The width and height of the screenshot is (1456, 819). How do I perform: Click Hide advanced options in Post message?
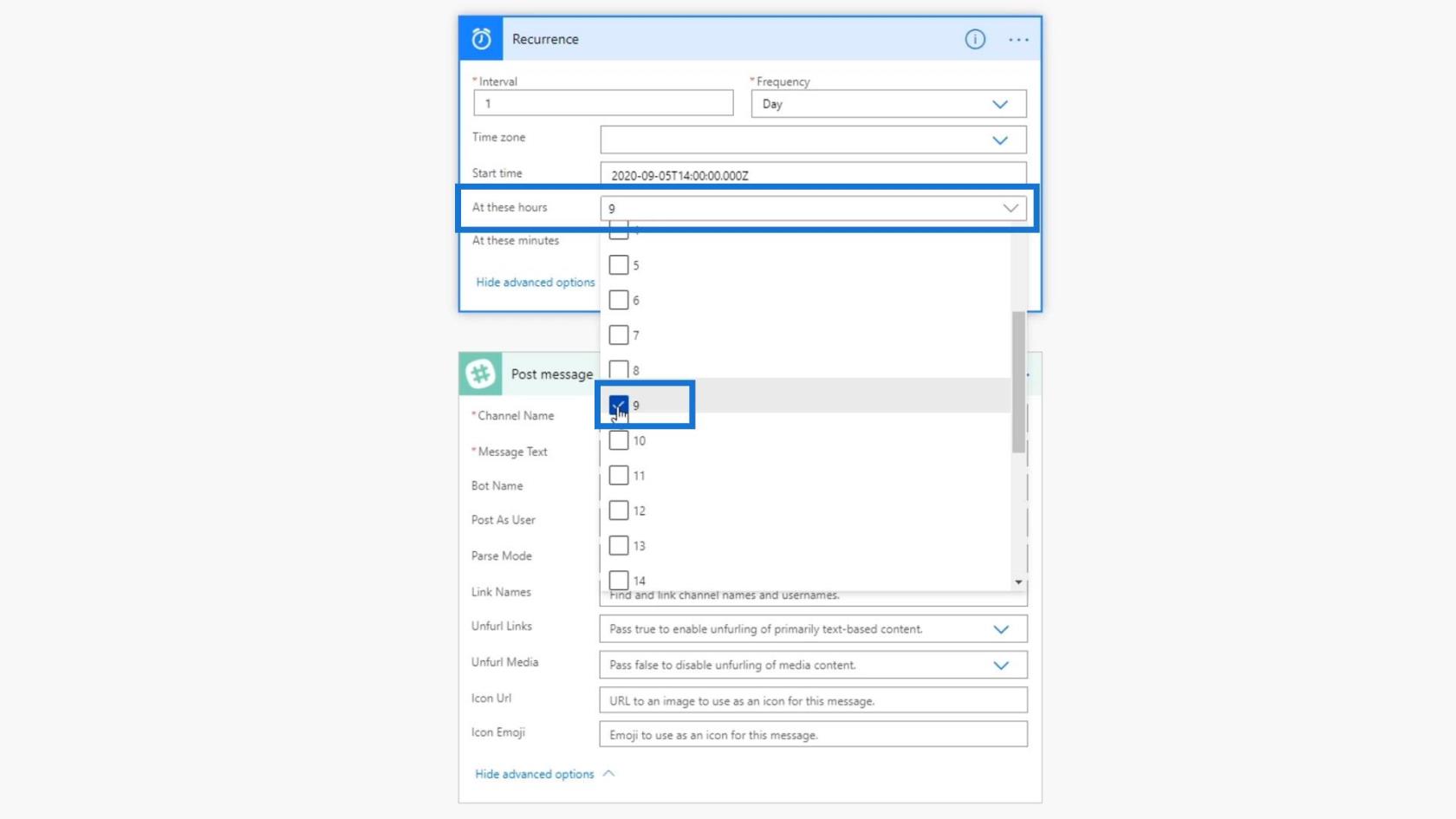pos(535,774)
